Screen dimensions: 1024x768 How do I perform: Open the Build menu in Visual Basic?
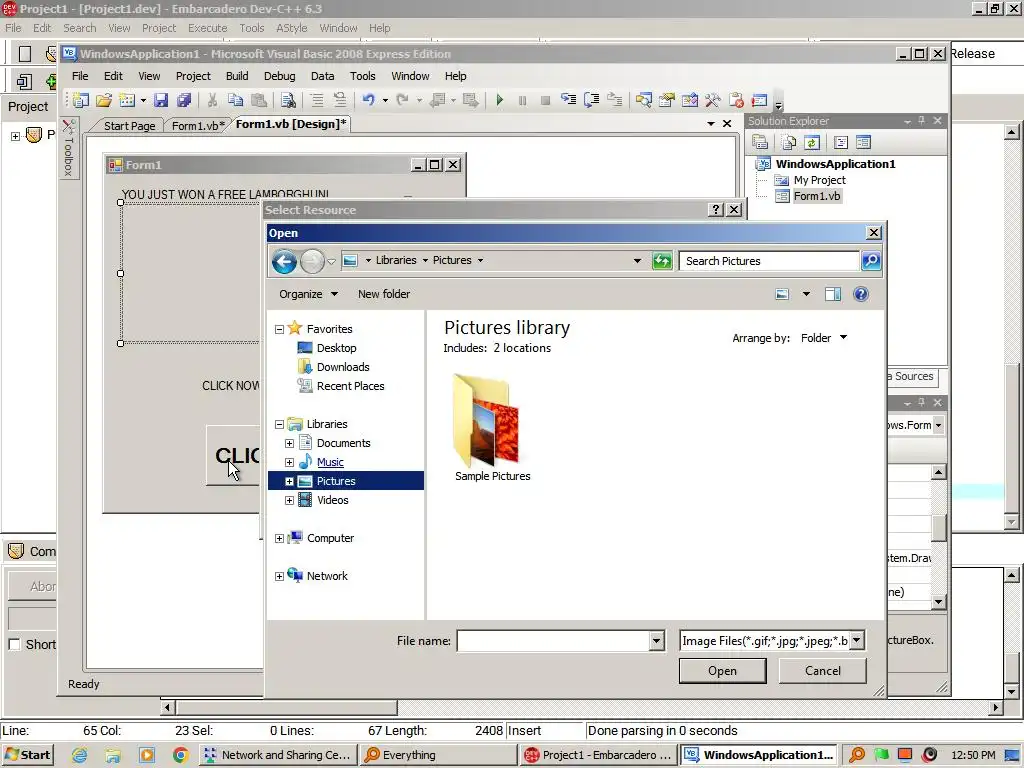click(x=237, y=76)
